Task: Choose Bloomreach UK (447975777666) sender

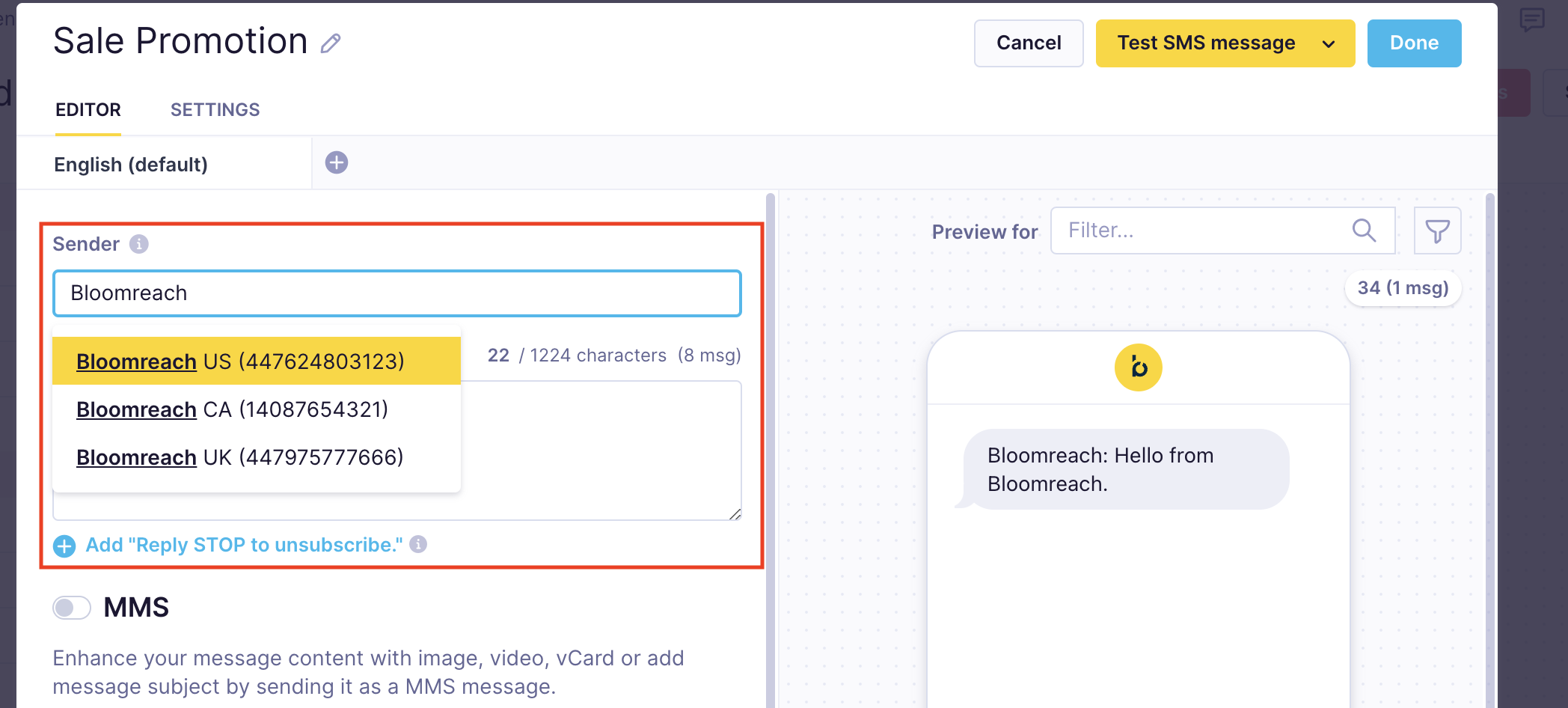Action: (257, 457)
